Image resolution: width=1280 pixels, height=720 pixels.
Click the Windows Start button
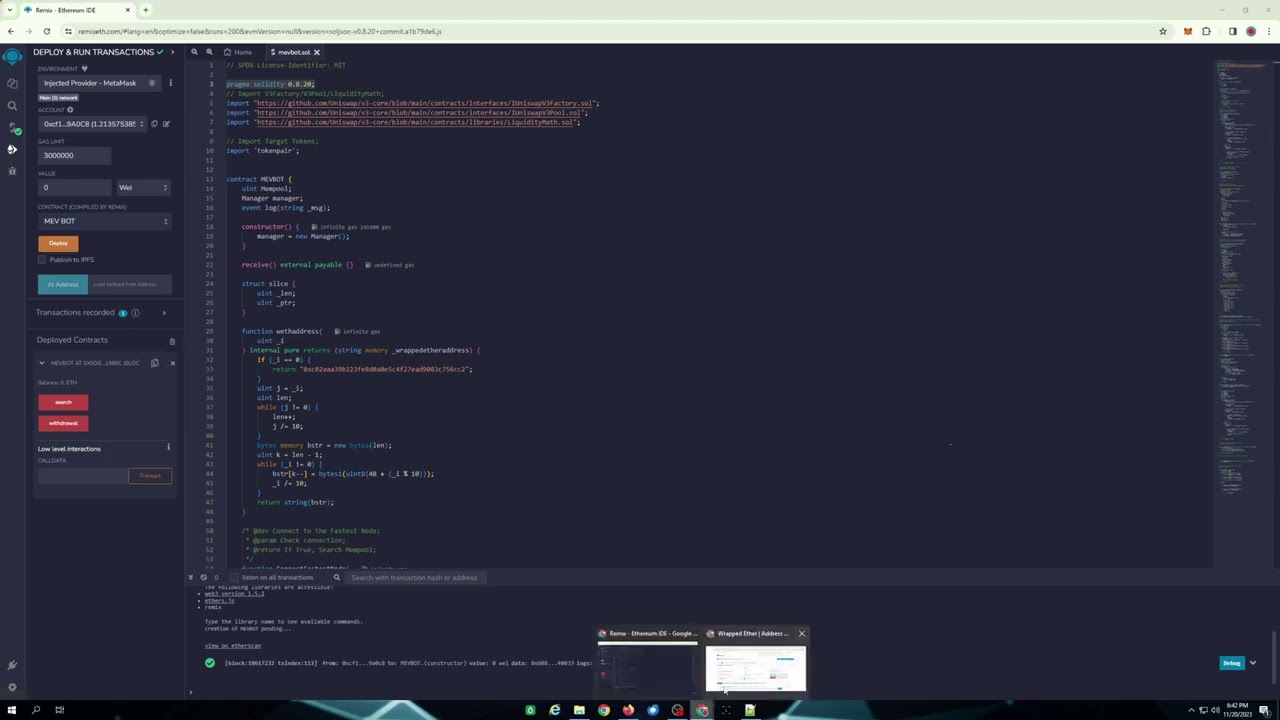(x=12, y=710)
